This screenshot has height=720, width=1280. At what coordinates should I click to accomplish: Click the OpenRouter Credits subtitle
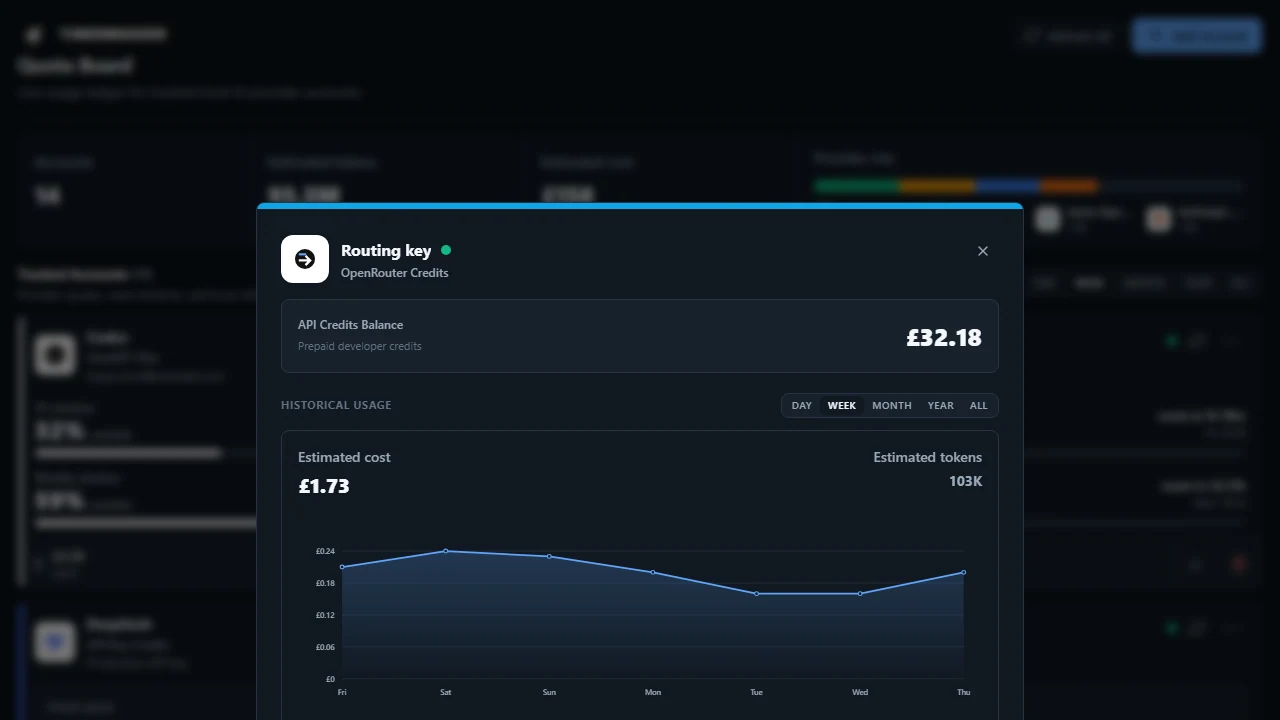[x=395, y=273]
